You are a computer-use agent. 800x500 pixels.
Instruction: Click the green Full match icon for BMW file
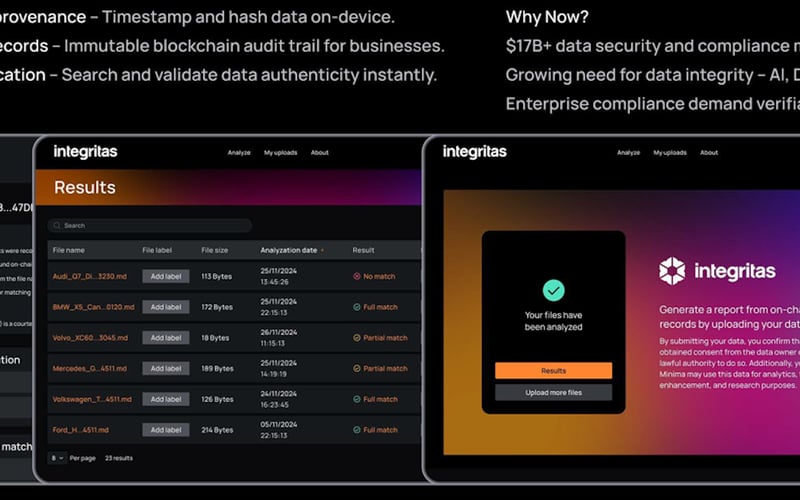tap(357, 307)
